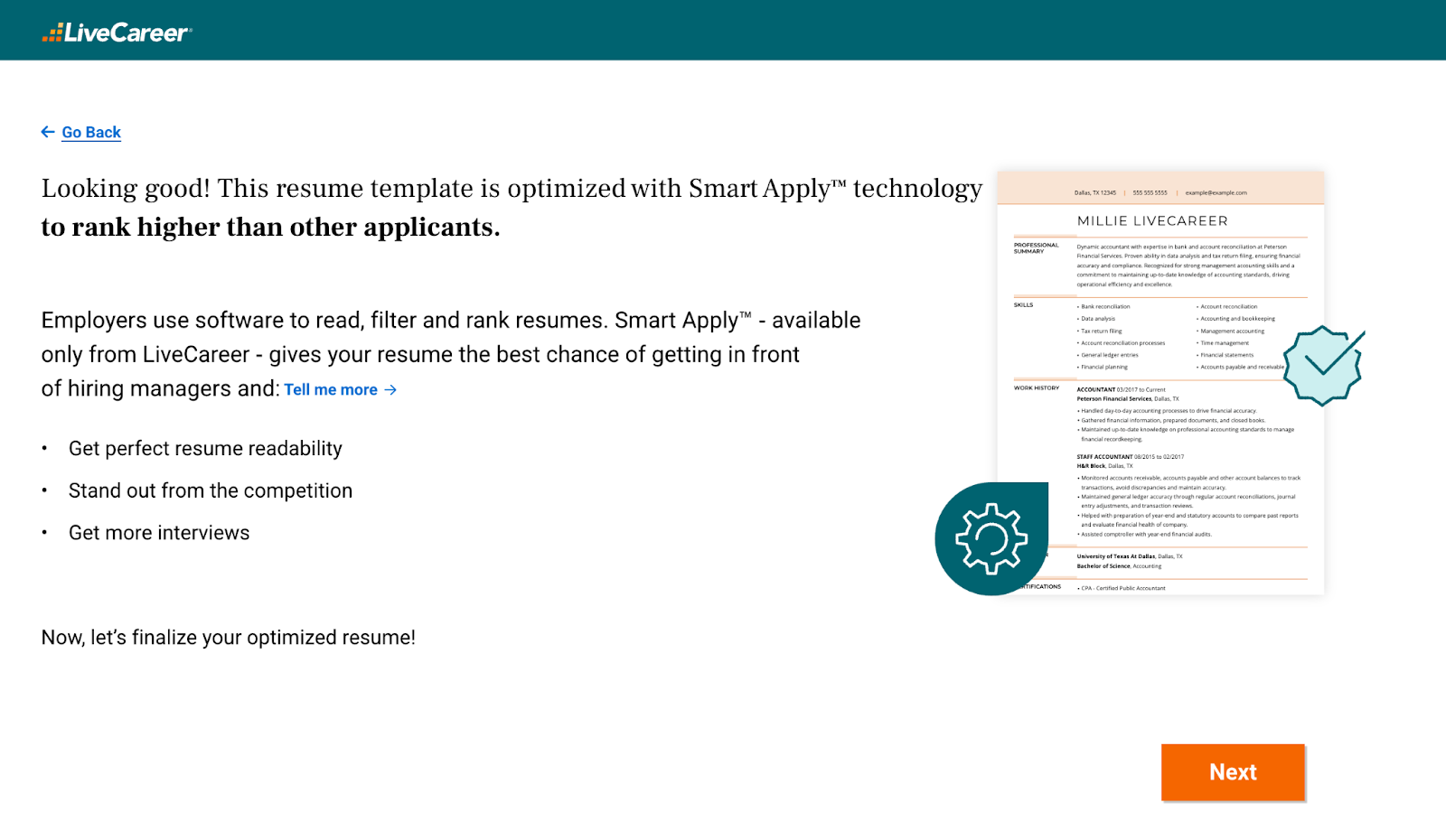Open the Go Back link
This screenshot has height=840, width=1446.
pyautogui.click(x=90, y=132)
